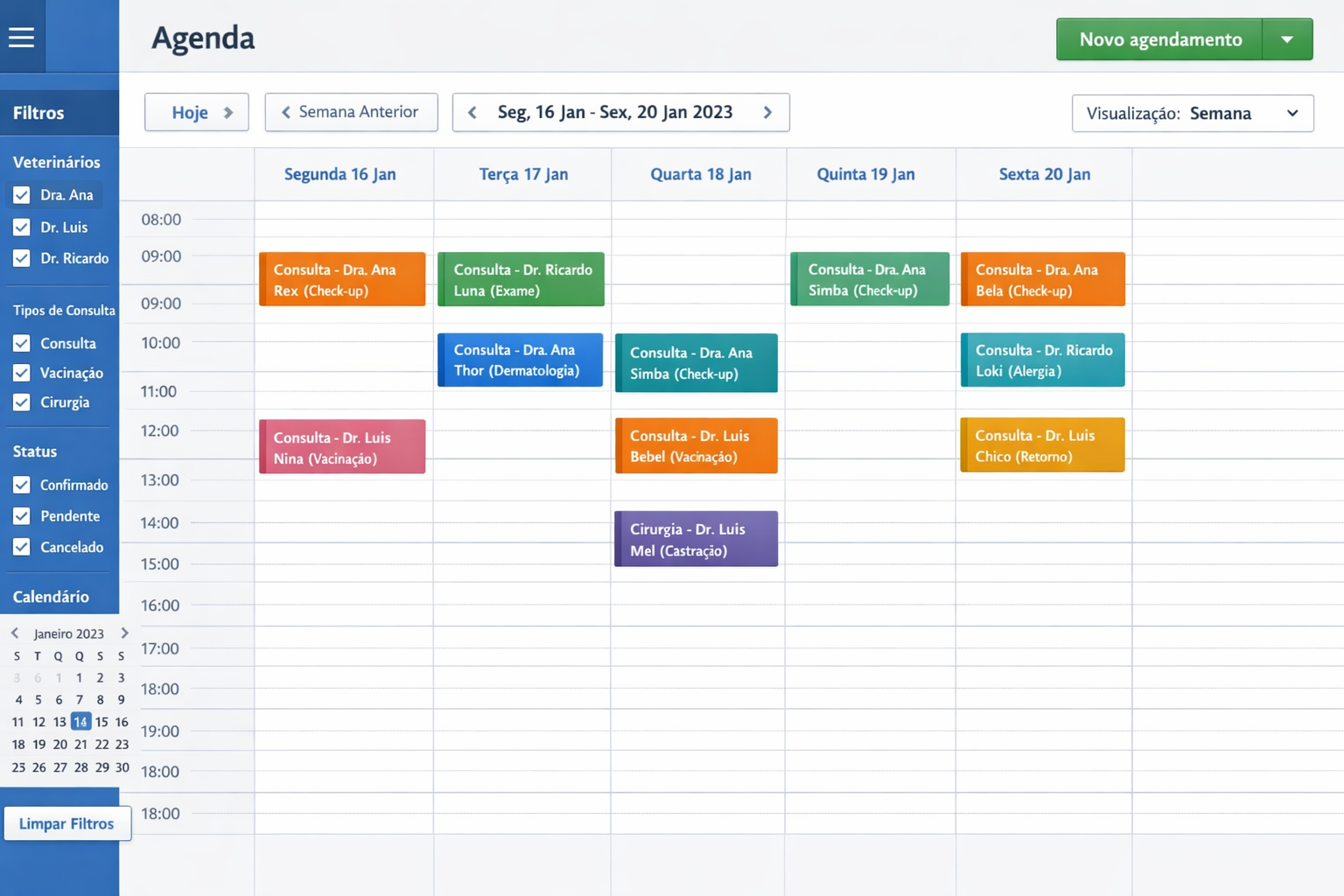Navigate to the next week with right chevron

coord(767,112)
